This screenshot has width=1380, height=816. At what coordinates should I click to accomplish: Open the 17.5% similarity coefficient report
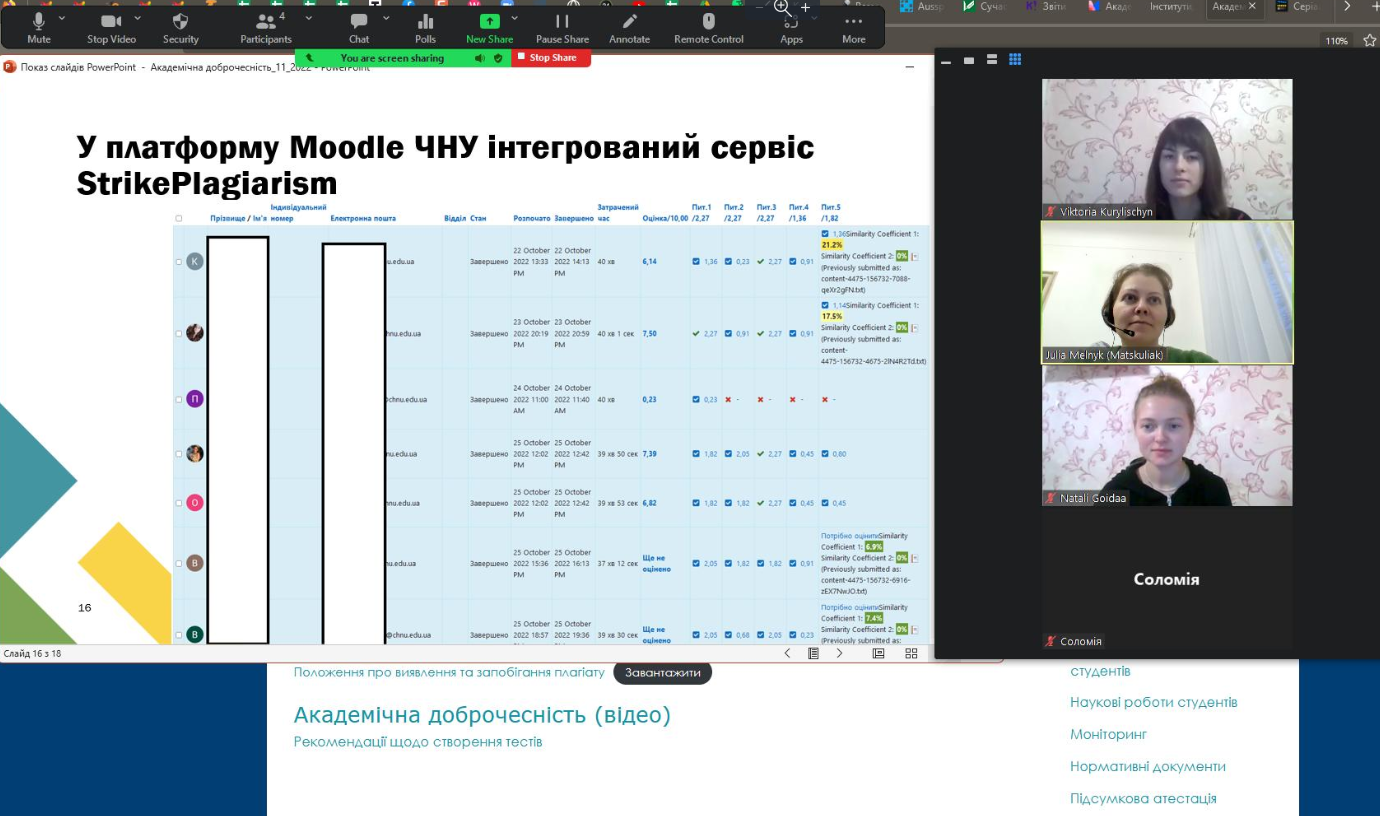click(x=832, y=316)
